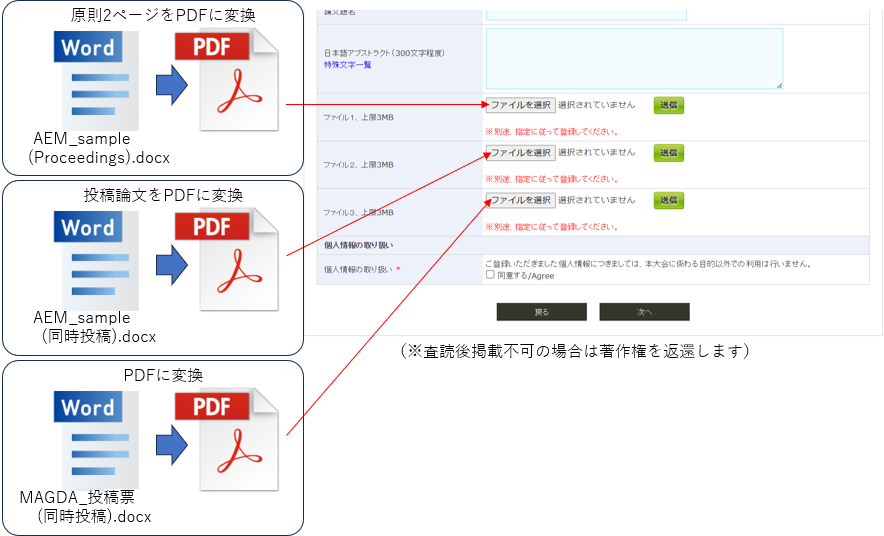
Task: Hit the 送信 button in the ファイル3 row
Action: click(669, 201)
